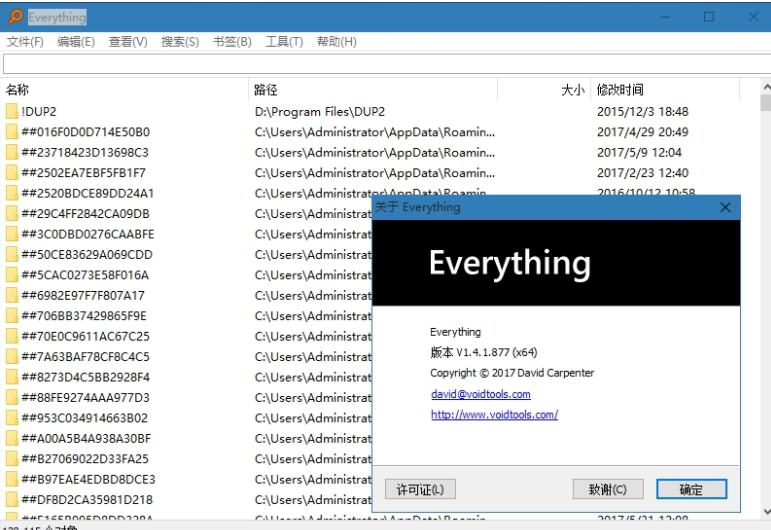
Task: Click the Everything magnifier app icon
Action: (15, 17)
